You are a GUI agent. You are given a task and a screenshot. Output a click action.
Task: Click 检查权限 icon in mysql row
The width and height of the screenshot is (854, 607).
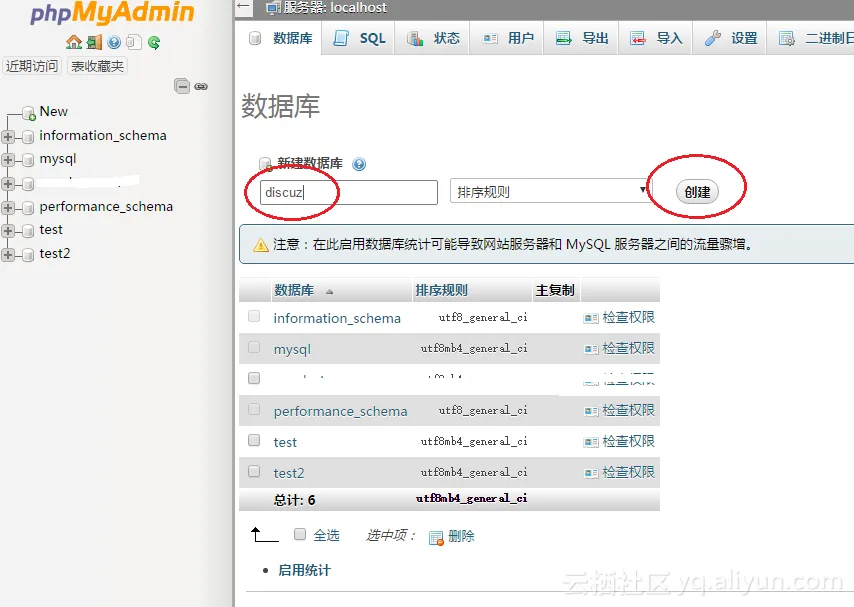[x=591, y=349]
